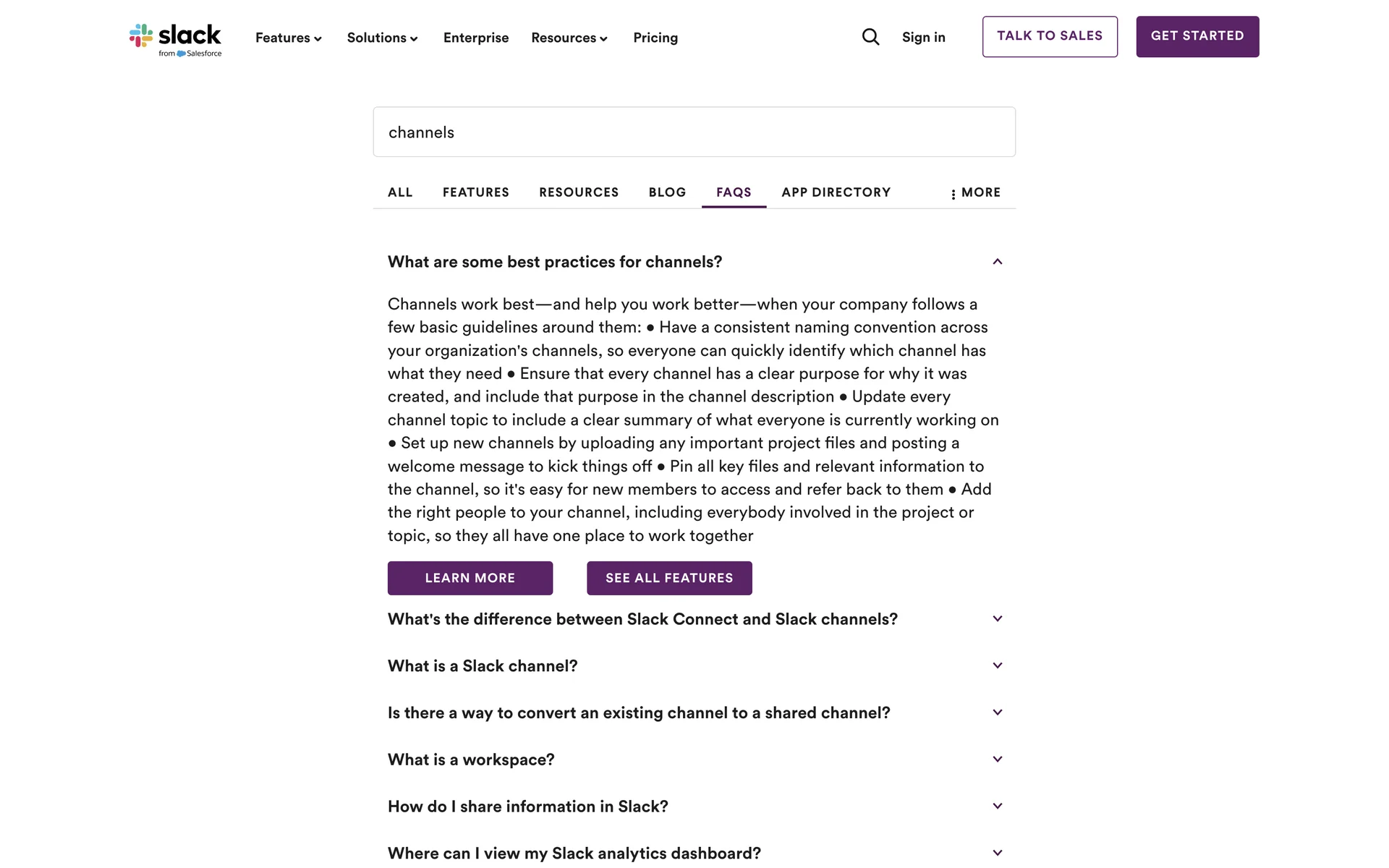
Task: Collapse the best practices for channels answer
Action: point(997,262)
